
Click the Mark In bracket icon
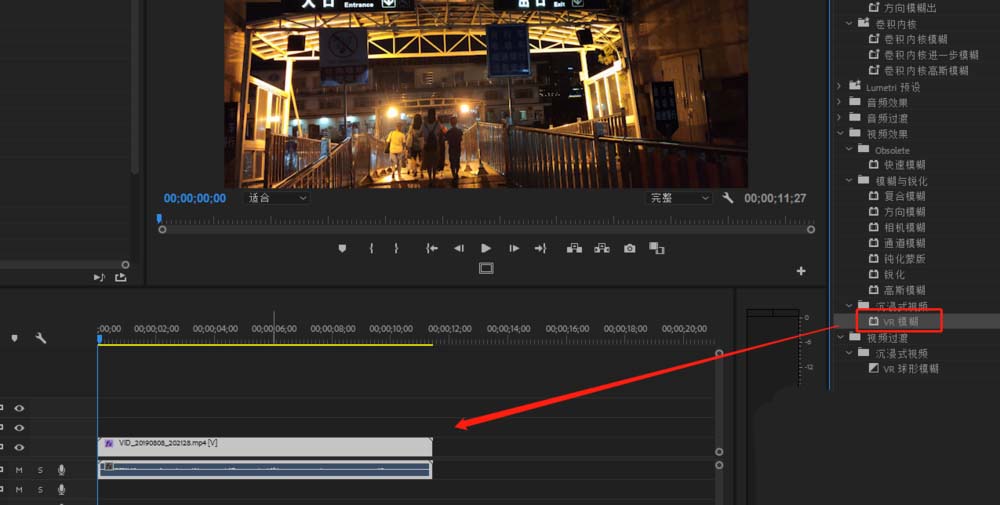[x=371, y=248]
